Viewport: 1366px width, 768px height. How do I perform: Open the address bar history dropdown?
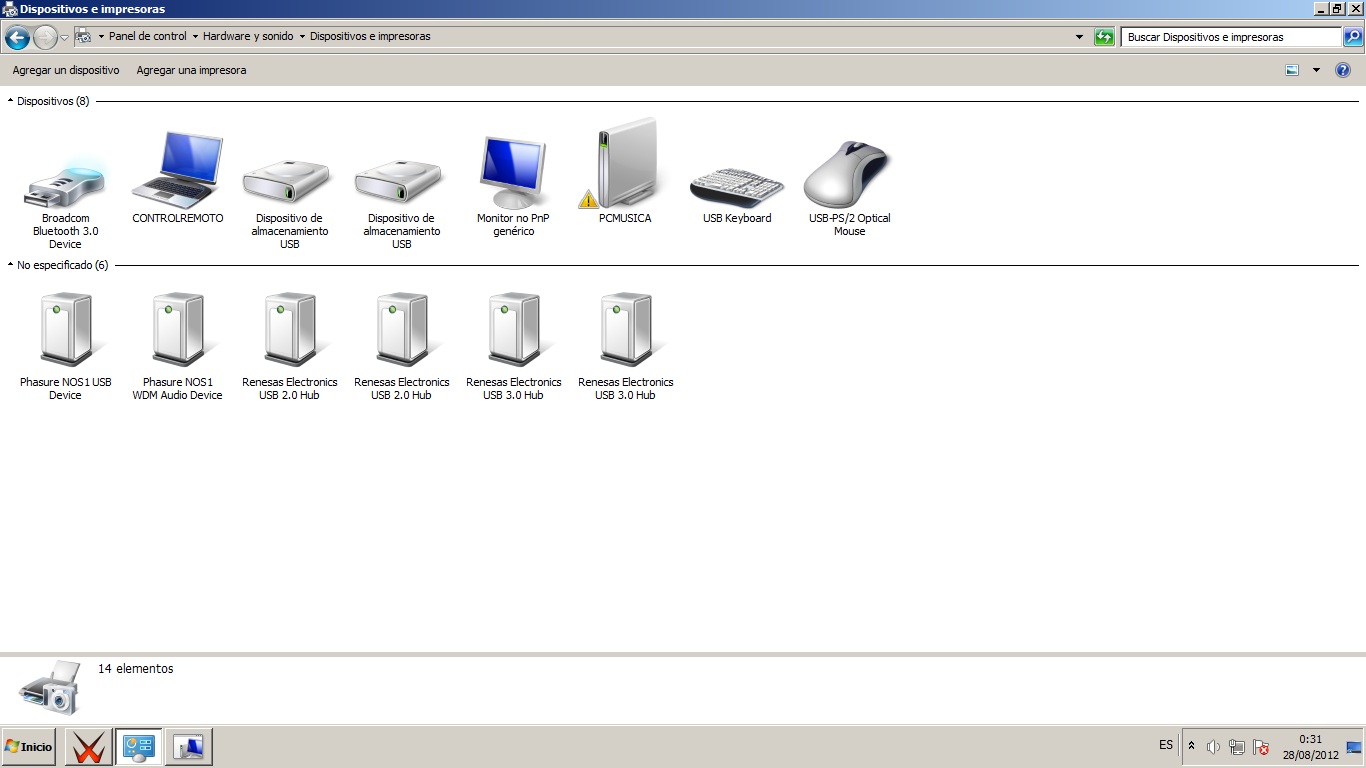pos(1079,37)
